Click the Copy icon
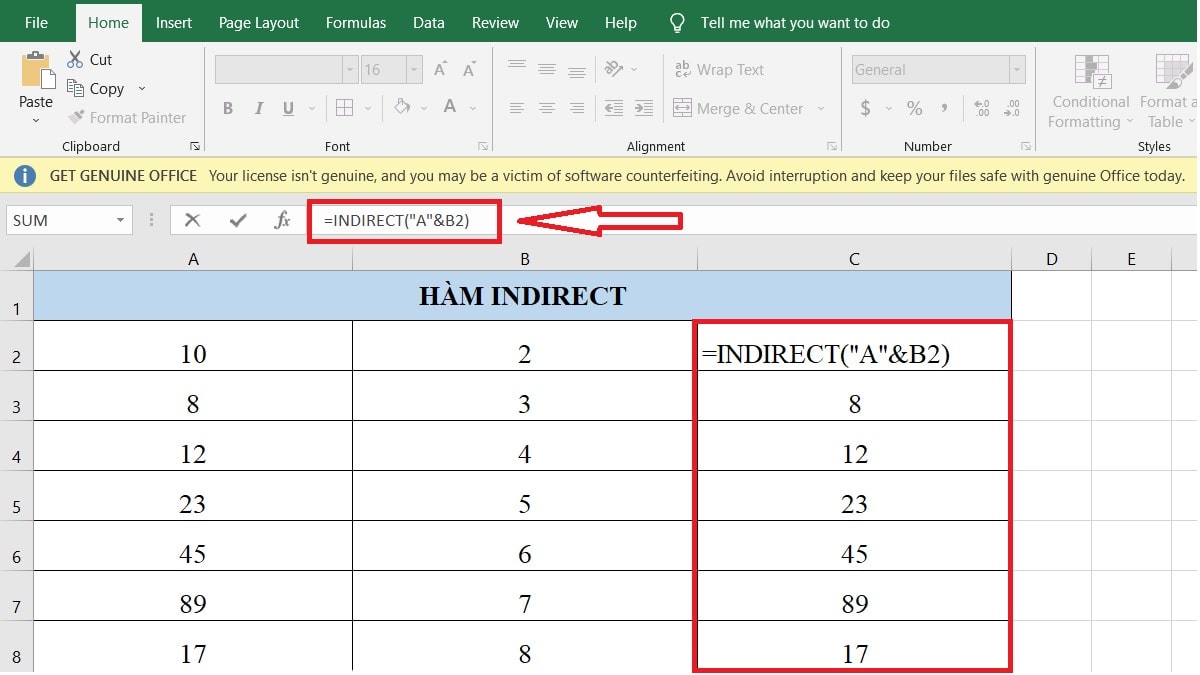Image resolution: width=1200 pixels, height=675 pixels. click(76, 89)
